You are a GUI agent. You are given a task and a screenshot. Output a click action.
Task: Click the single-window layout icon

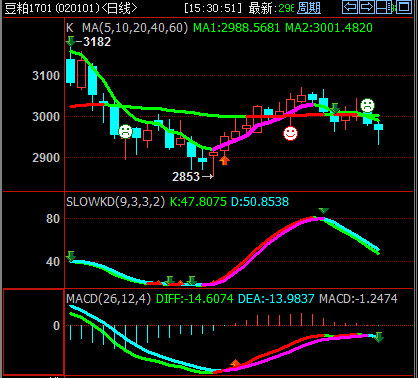tap(404, 7)
